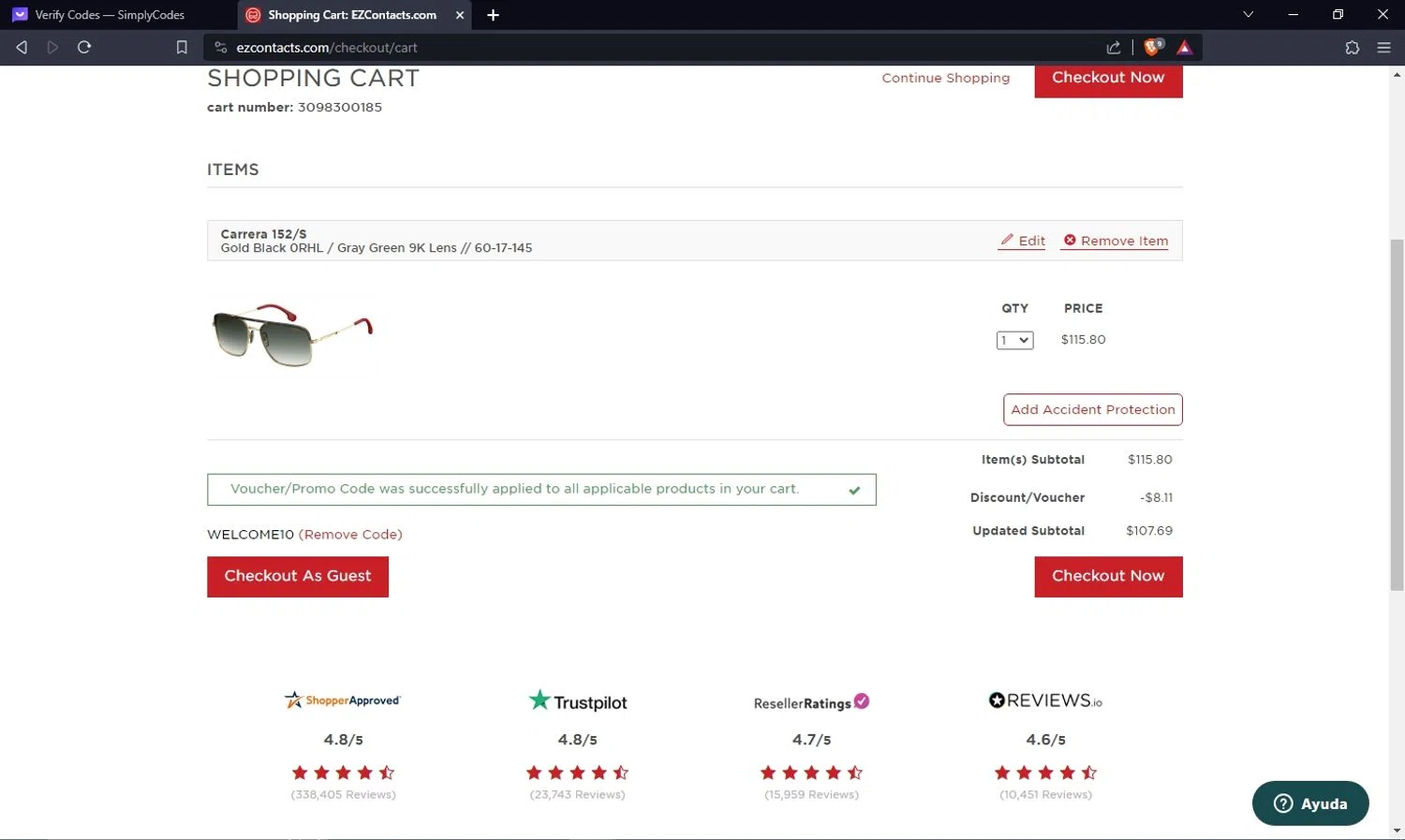Click Carrera 152/S product title
Viewport: 1405px width, 840px height.
263,234
